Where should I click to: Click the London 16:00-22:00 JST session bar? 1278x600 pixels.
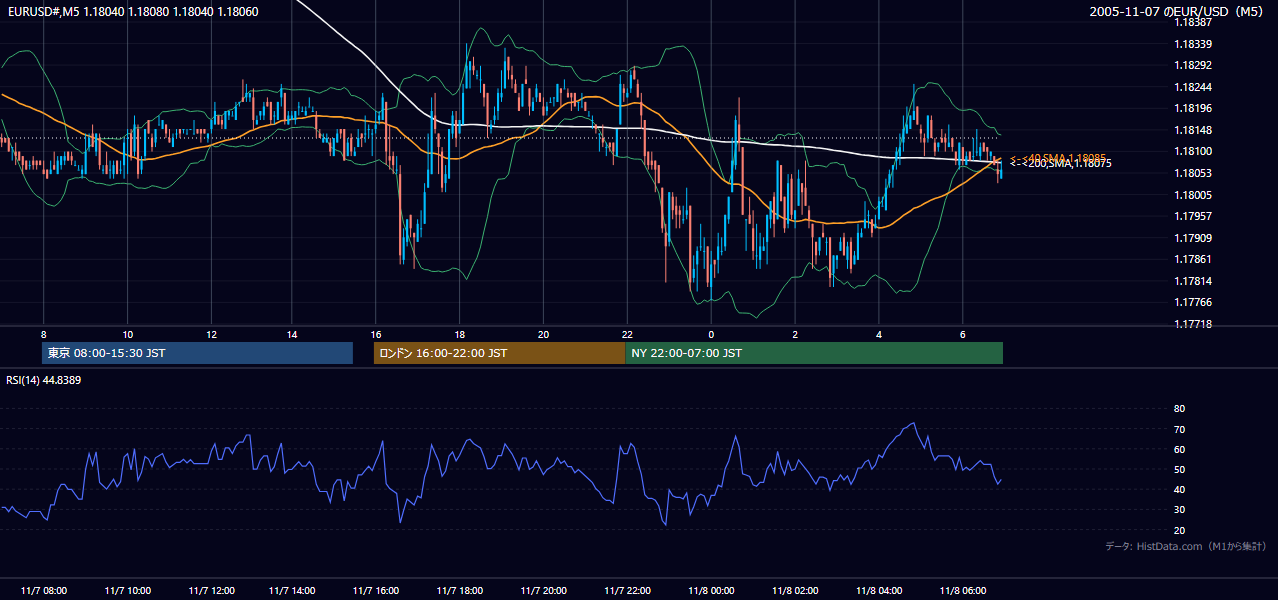(x=499, y=353)
